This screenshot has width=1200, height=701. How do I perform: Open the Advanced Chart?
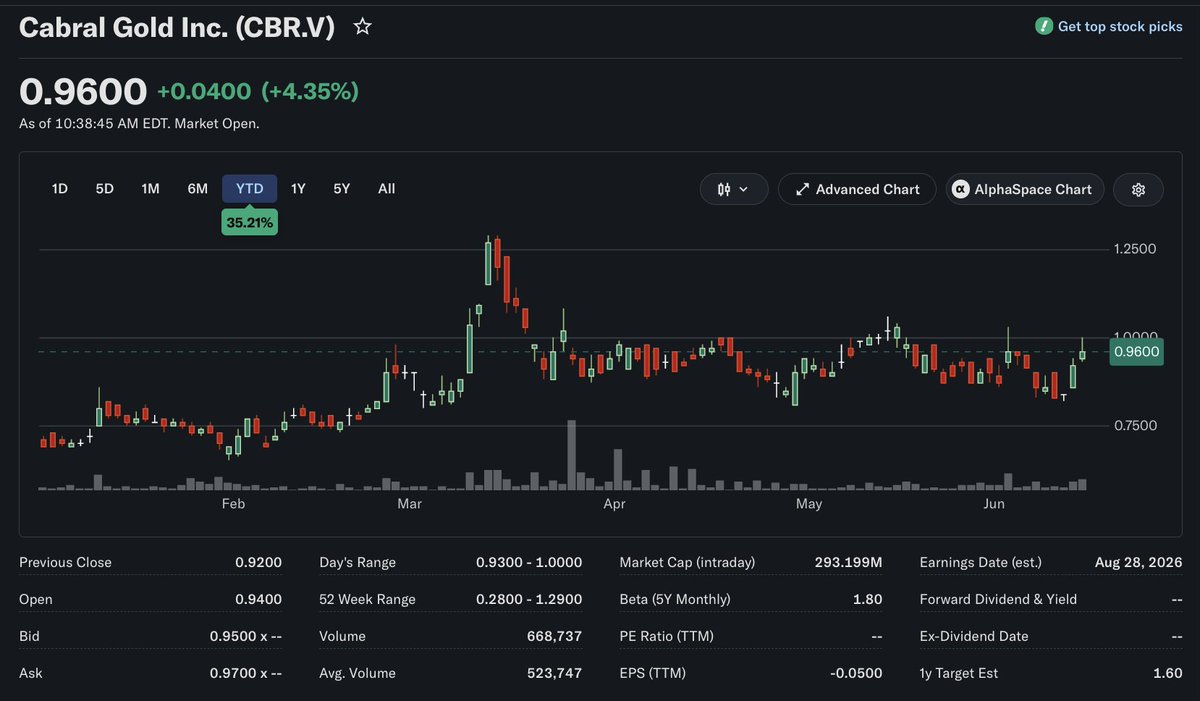[x=857, y=189]
